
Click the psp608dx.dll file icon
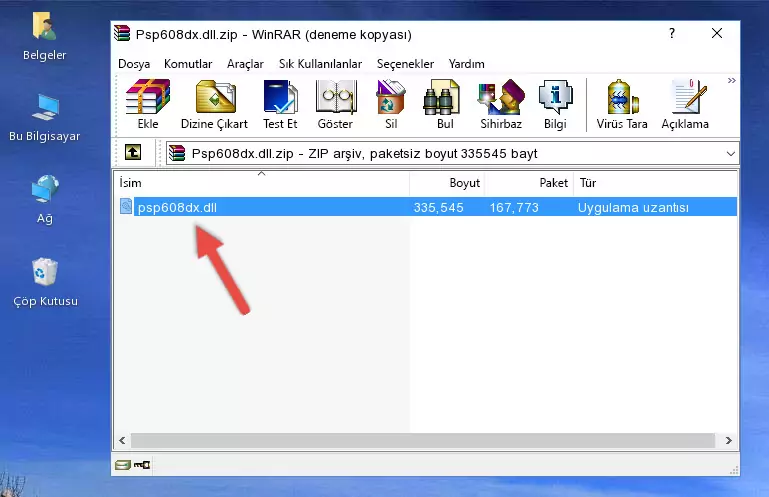point(126,207)
